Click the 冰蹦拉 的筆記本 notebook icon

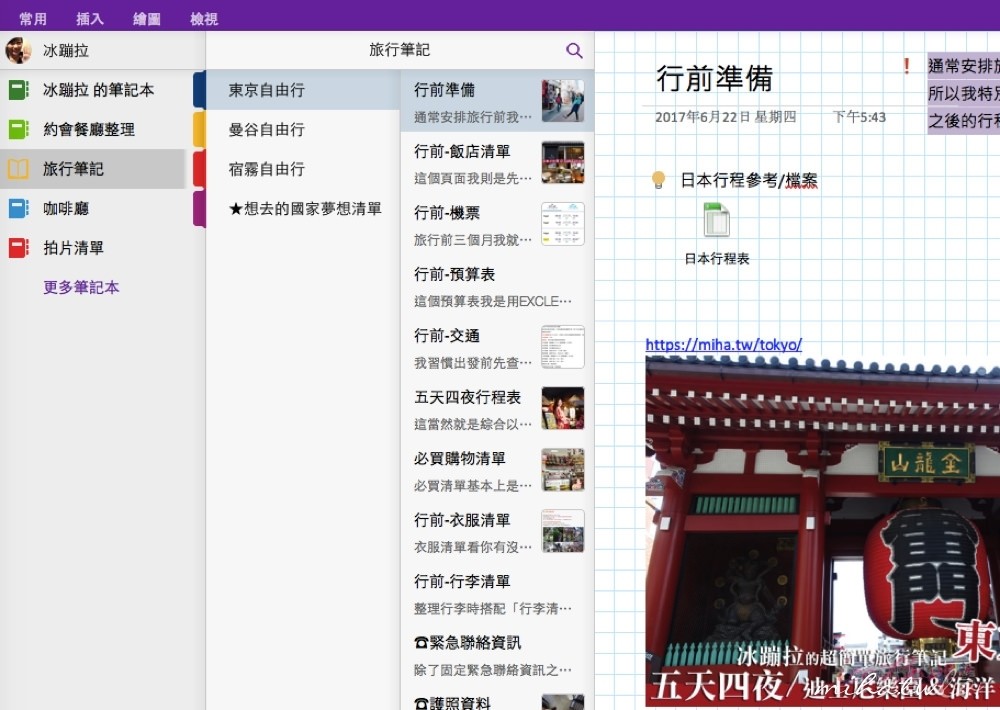[17, 89]
